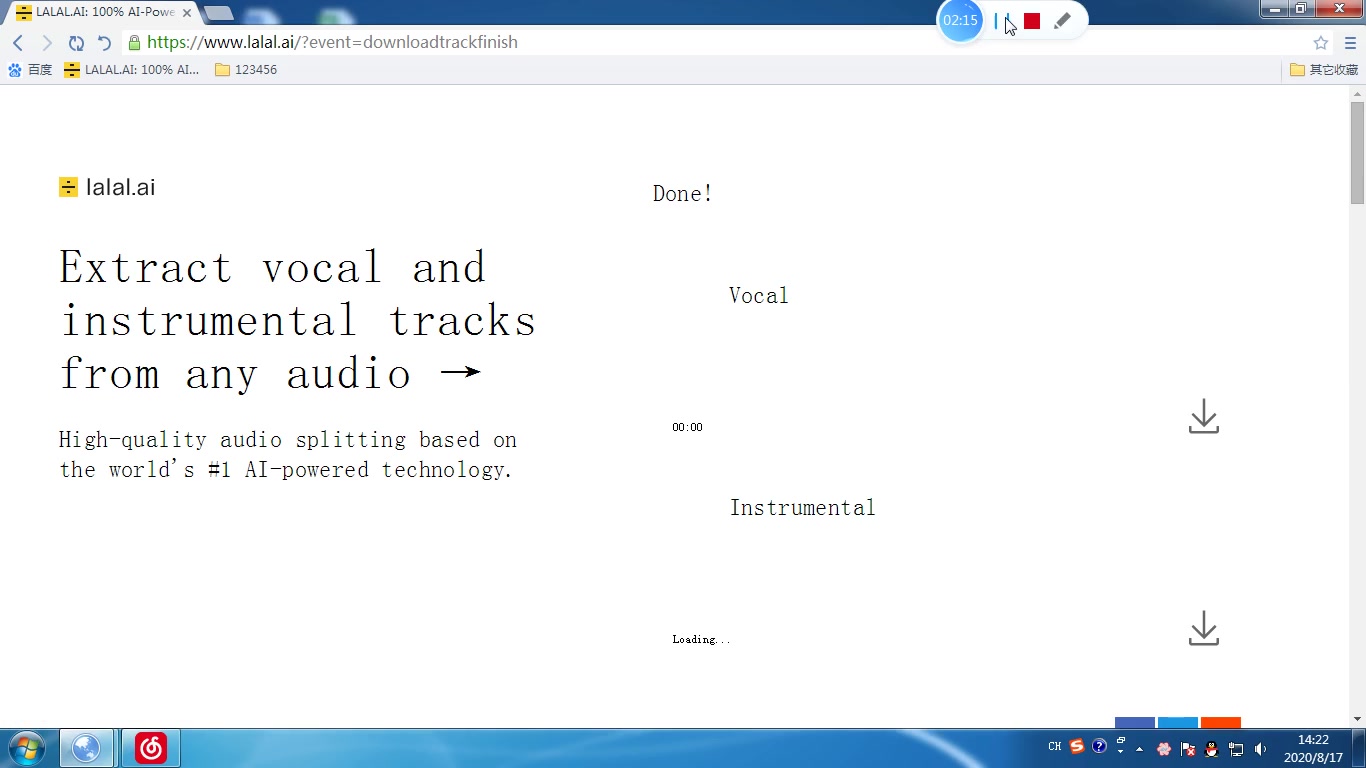Click the 'Done!' status text
This screenshot has width=1366, height=768.
tap(683, 194)
